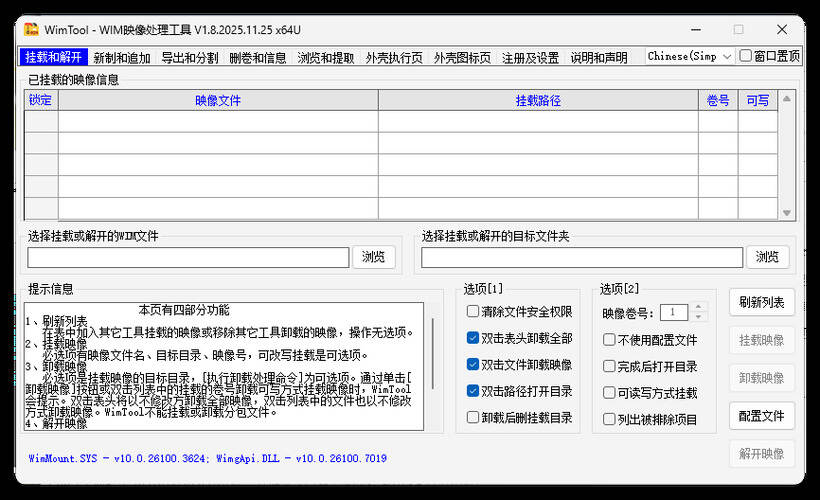
Task: Decrease 映像卷号 with the down arrow
Action: click(x=699, y=317)
